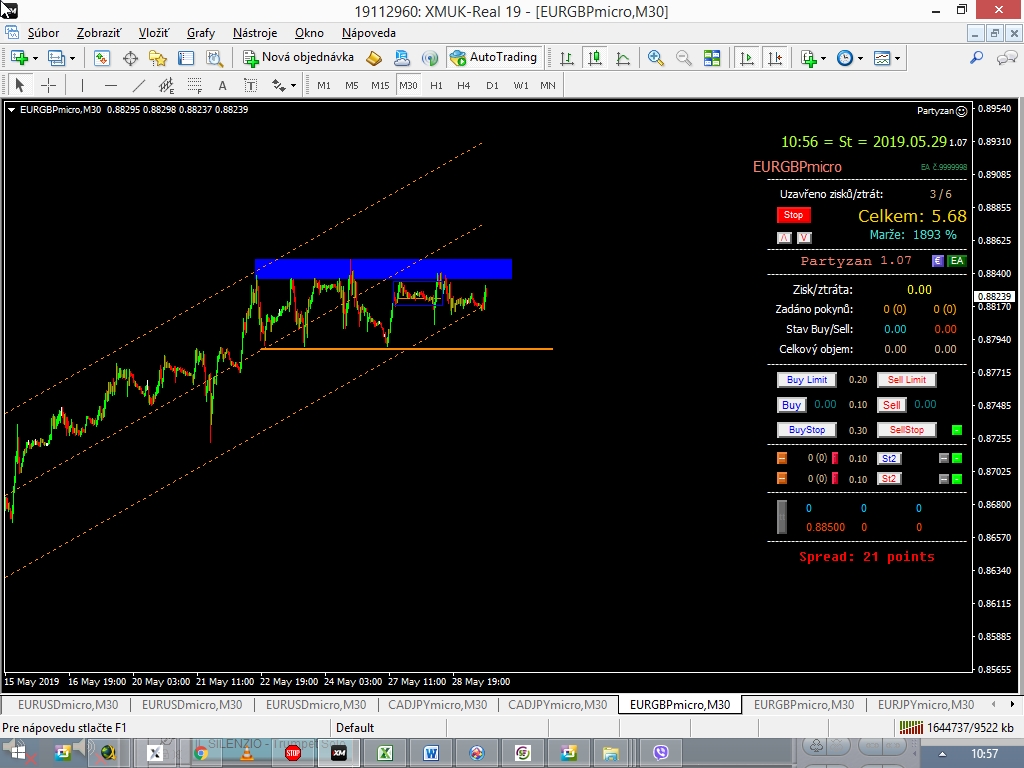Toggle green square next to SellStop
This screenshot has width=1024, height=768.
(x=957, y=430)
